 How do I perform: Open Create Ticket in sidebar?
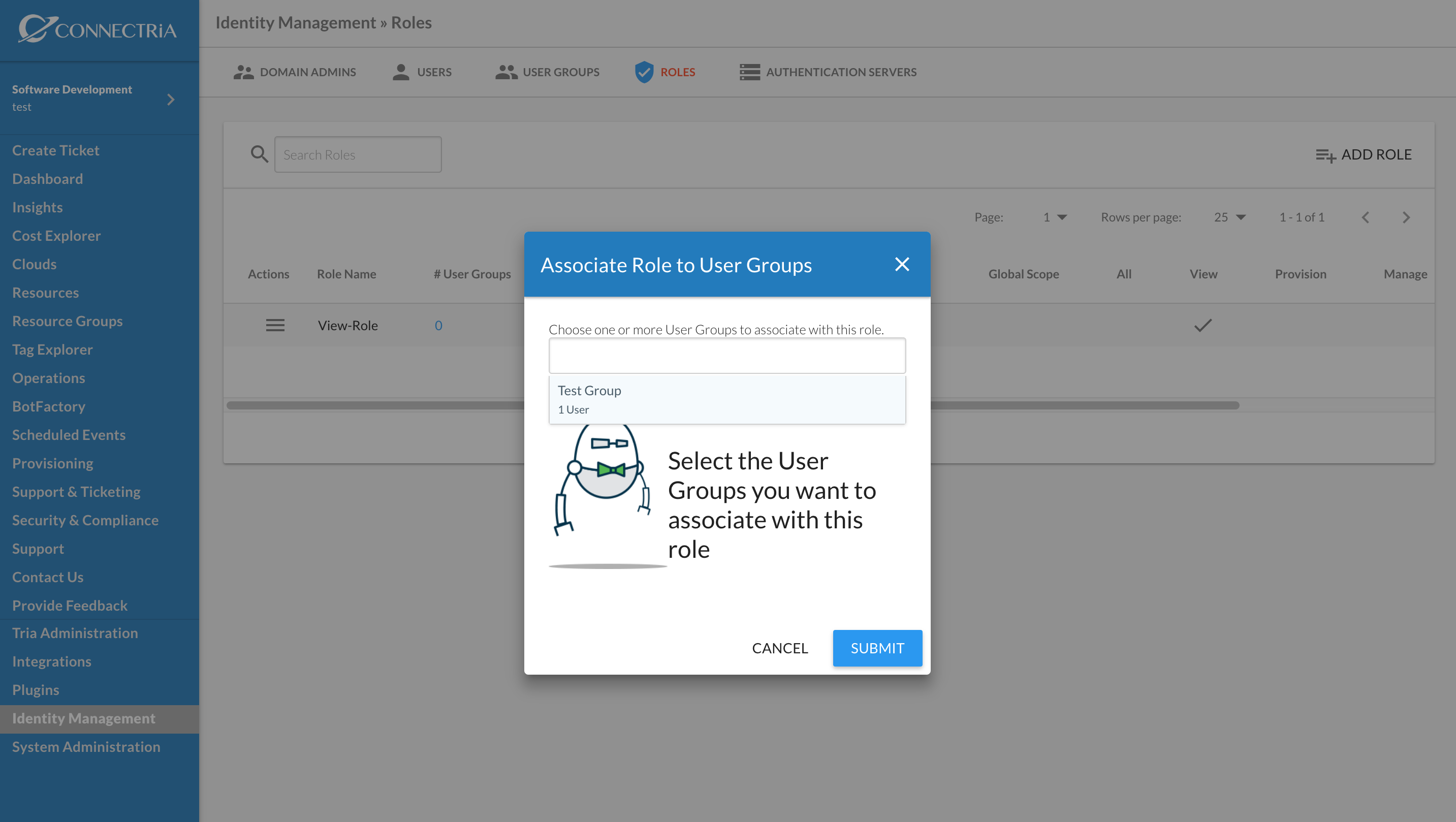point(55,150)
